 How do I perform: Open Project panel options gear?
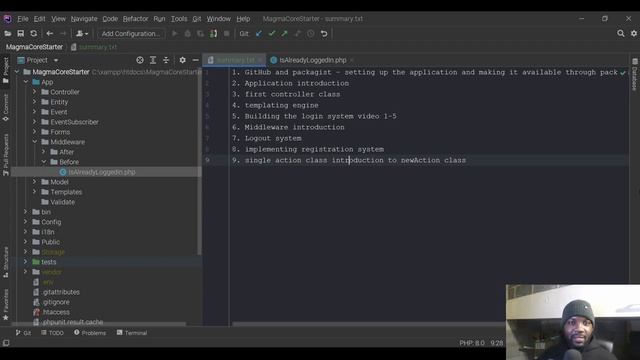[x=182, y=60]
